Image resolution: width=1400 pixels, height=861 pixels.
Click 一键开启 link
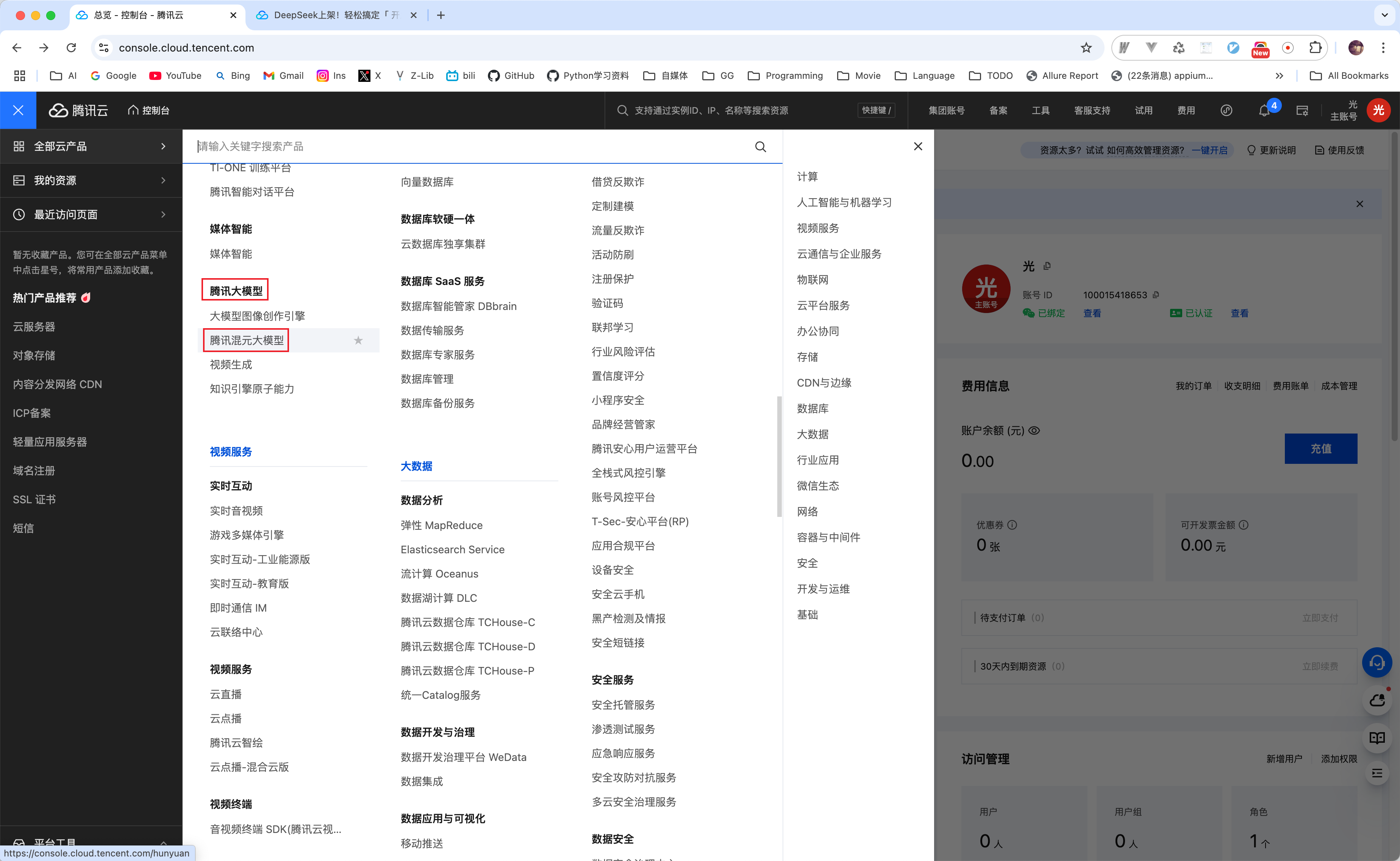[x=1210, y=150]
